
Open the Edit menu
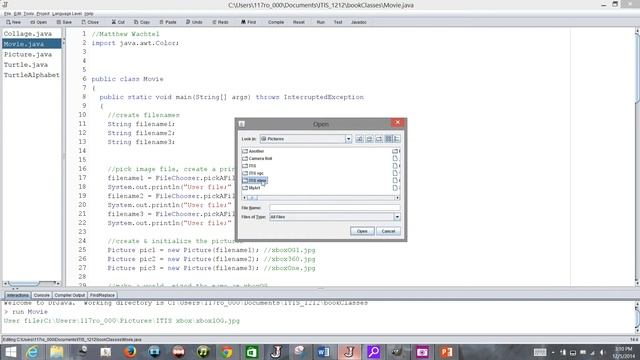click(x=17, y=13)
